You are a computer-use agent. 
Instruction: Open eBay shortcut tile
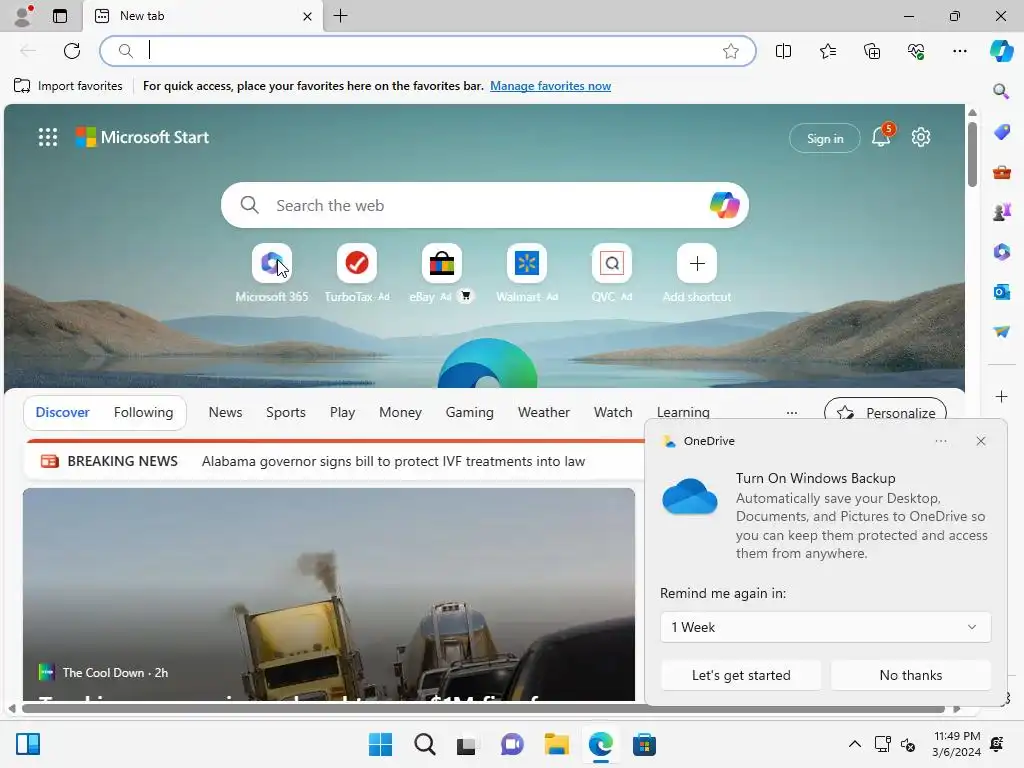[441, 263]
